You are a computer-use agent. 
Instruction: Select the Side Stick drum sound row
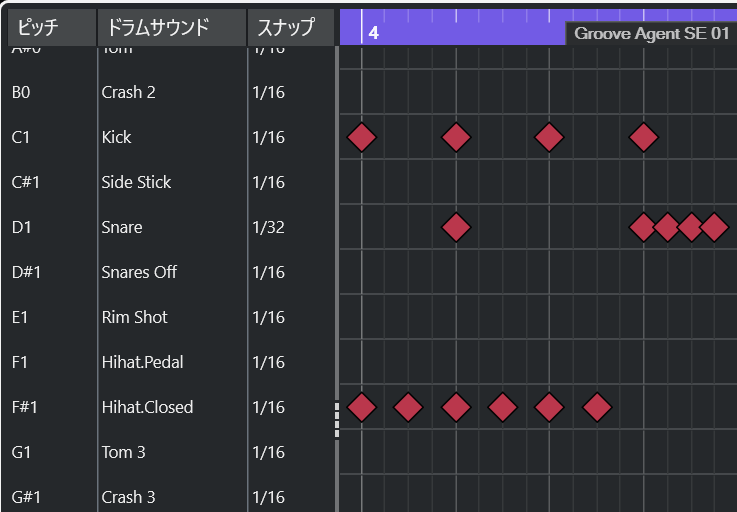pos(136,182)
